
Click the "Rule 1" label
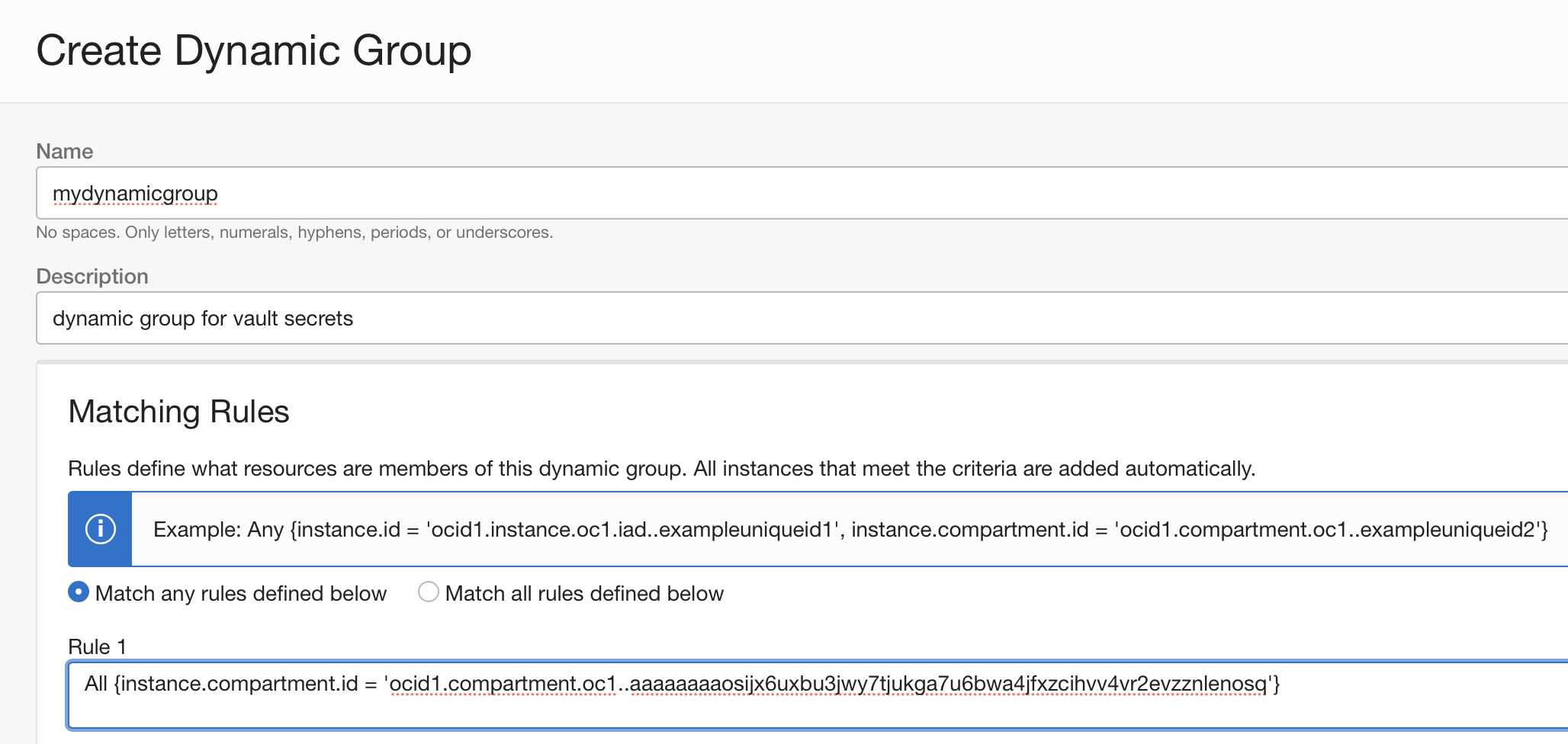coord(97,647)
